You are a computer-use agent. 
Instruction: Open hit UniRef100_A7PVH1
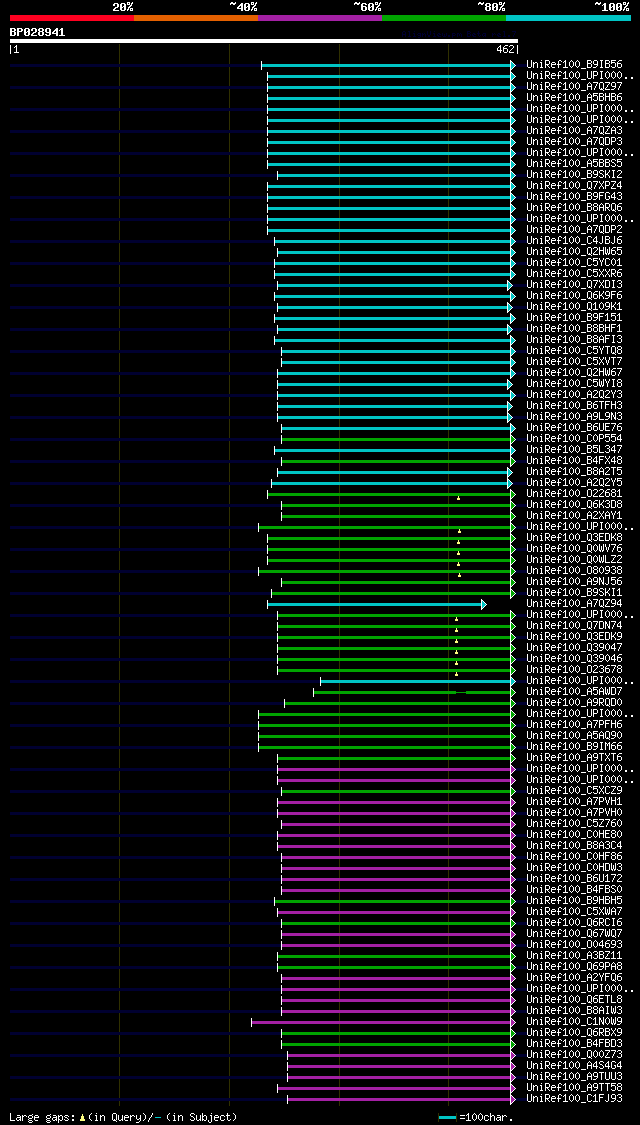click(x=574, y=801)
